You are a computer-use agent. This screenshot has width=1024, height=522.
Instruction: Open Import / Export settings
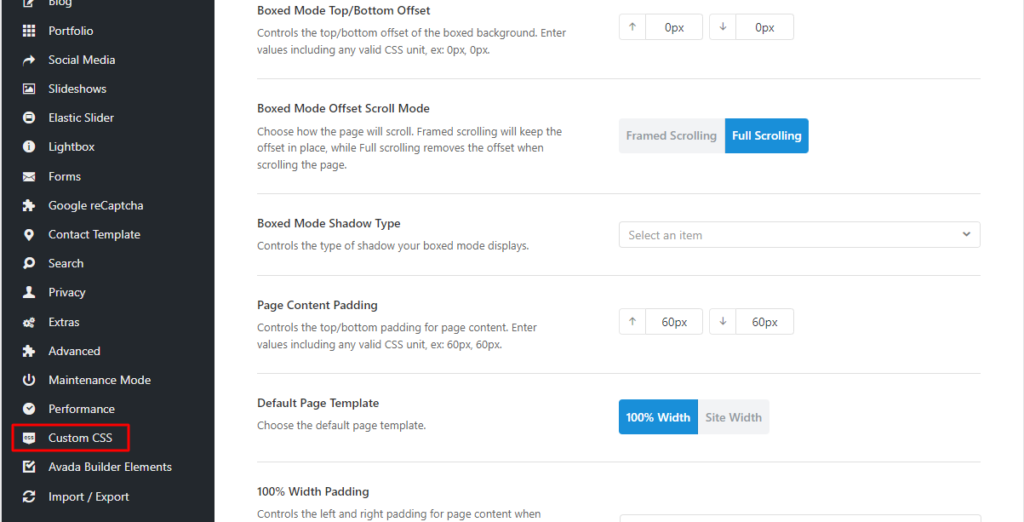click(x=88, y=496)
